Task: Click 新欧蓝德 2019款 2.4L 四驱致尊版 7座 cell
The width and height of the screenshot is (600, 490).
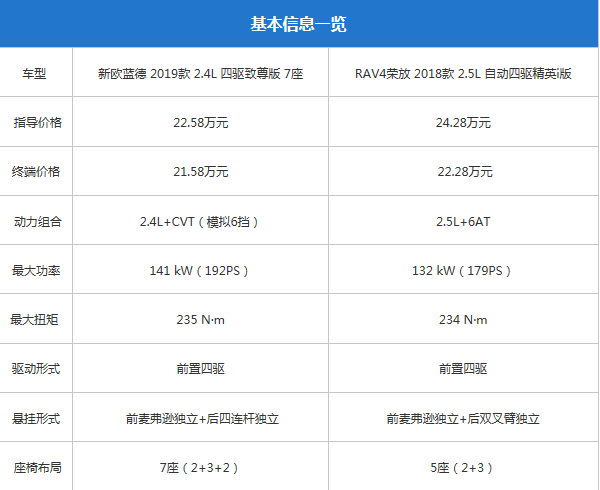Action: pos(201,73)
